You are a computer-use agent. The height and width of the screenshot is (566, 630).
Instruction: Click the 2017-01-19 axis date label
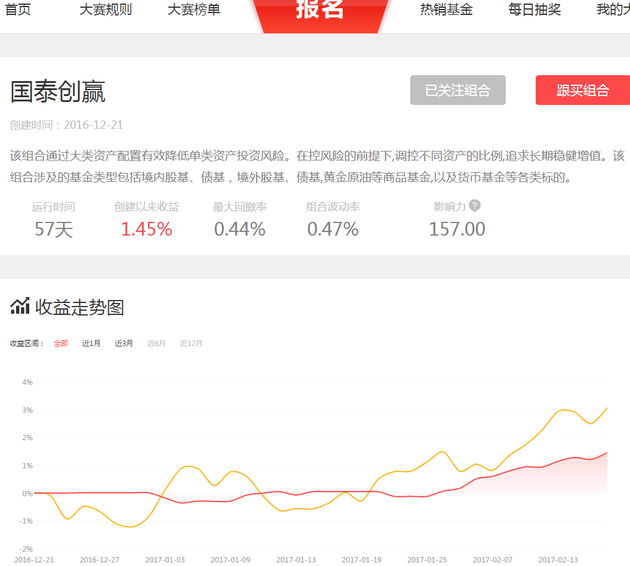pyautogui.click(x=361, y=560)
